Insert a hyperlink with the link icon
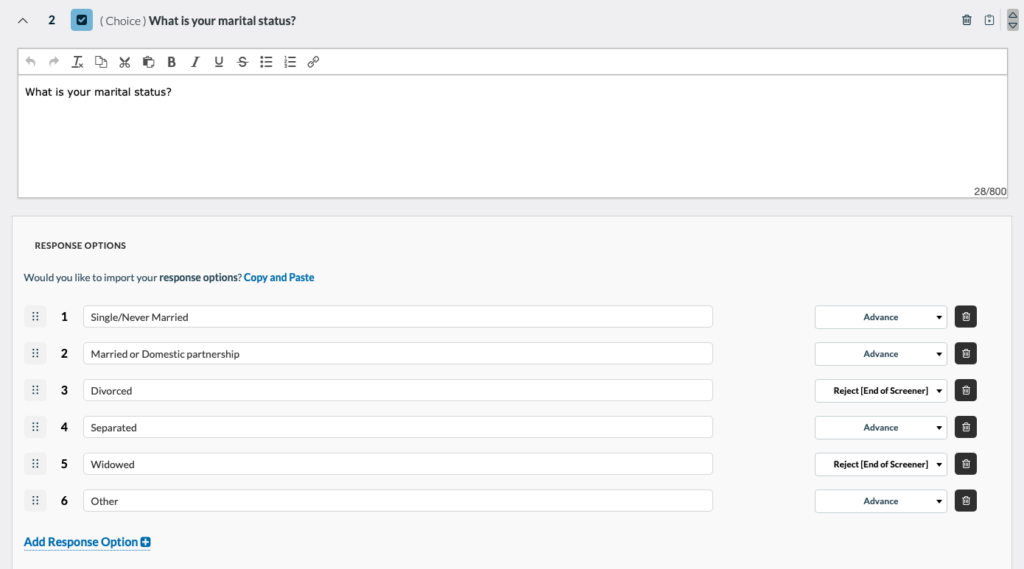 [313, 62]
